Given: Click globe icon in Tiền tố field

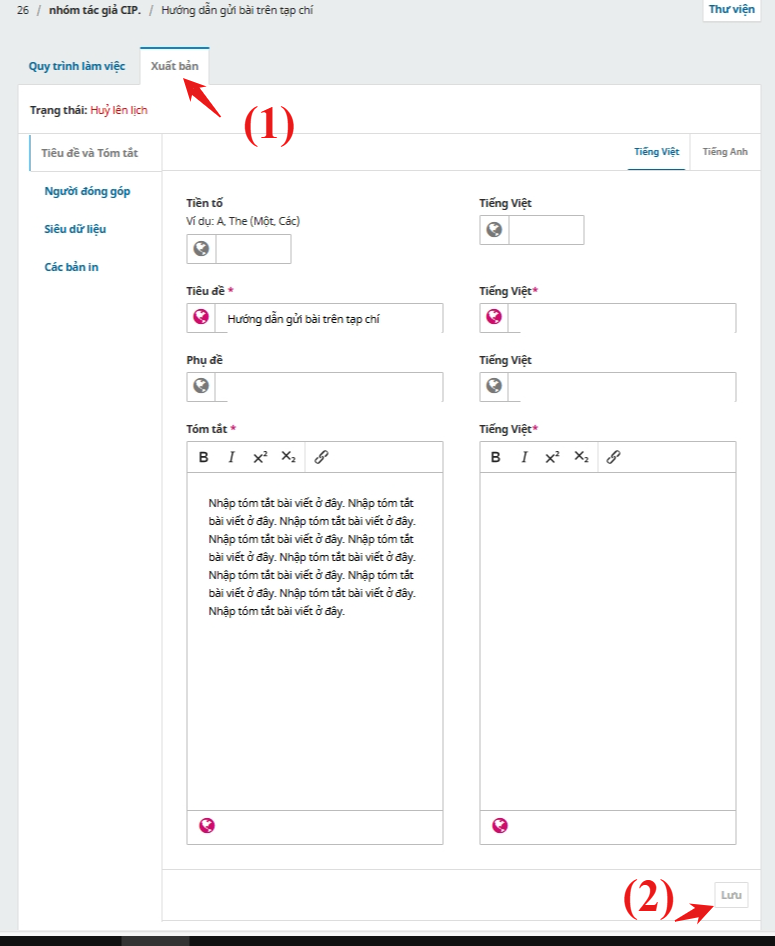Looking at the screenshot, I should point(201,249).
